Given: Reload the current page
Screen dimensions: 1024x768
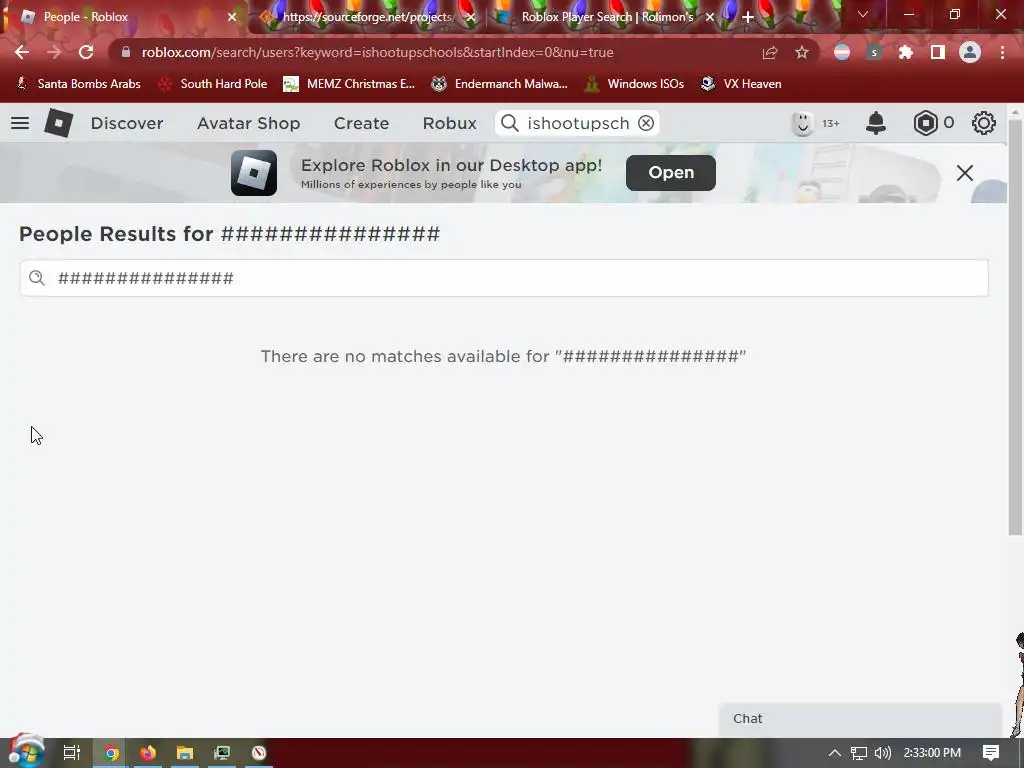Looking at the screenshot, I should 86,52.
